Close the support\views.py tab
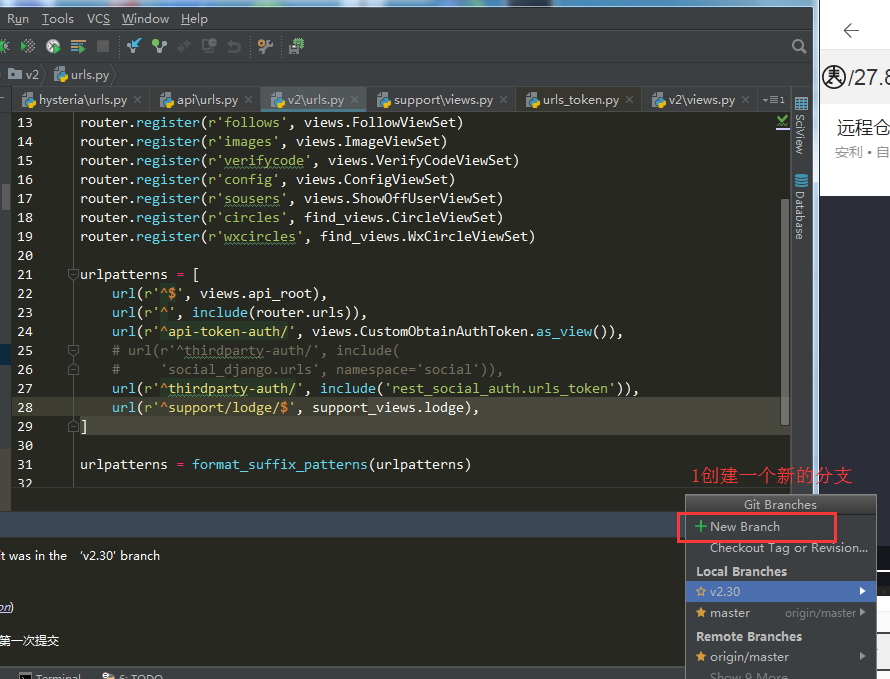890x679 pixels. (503, 100)
